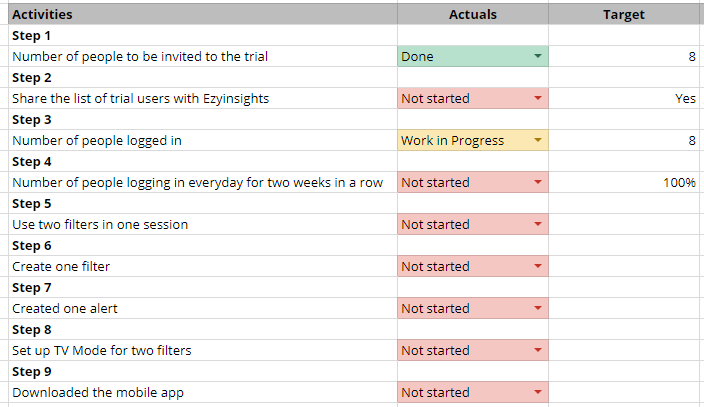
Task: Open dropdown arrow for Created one alert
Action: point(537,308)
